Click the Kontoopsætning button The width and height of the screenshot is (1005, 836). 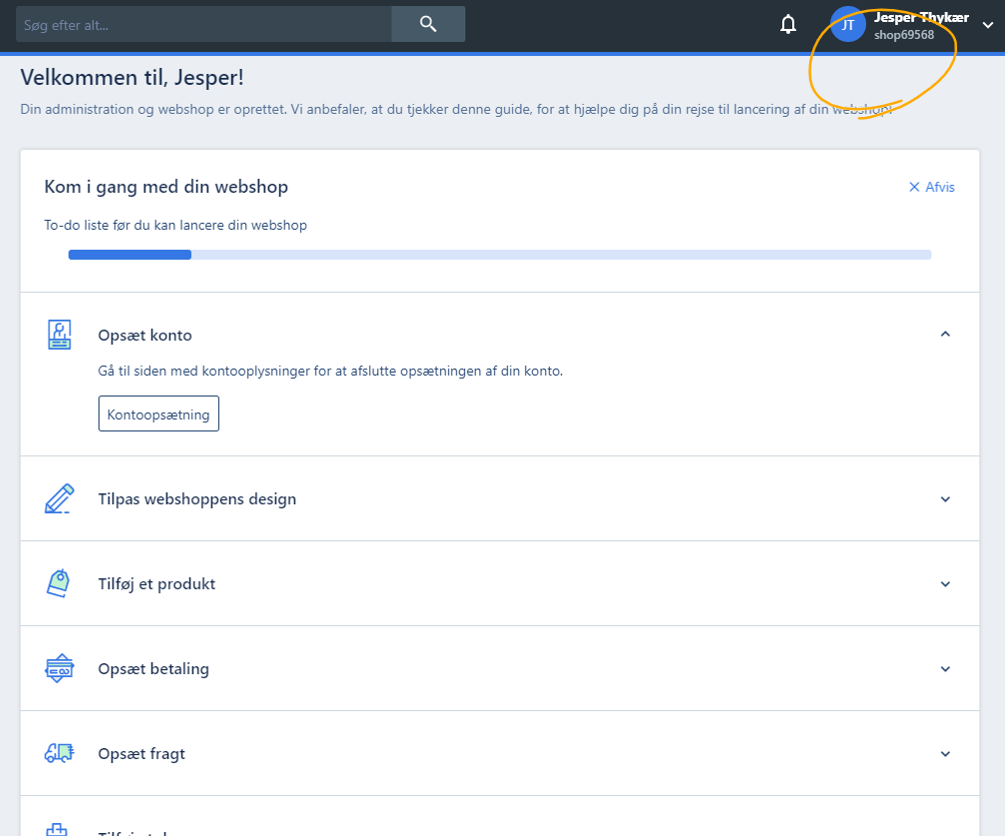(x=158, y=414)
